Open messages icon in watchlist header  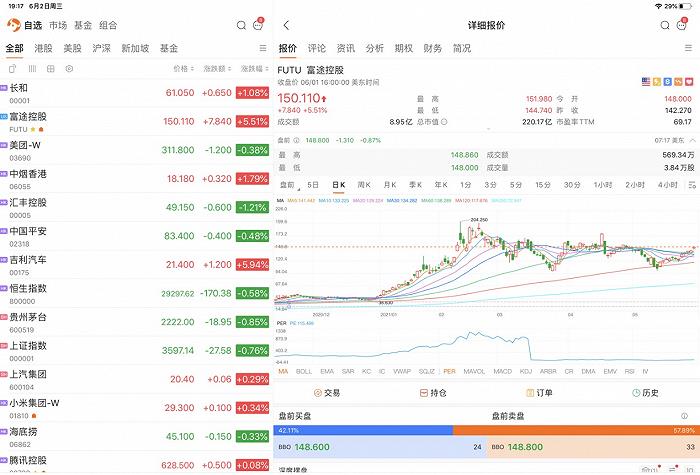pyautogui.click(x=258, y=25)
